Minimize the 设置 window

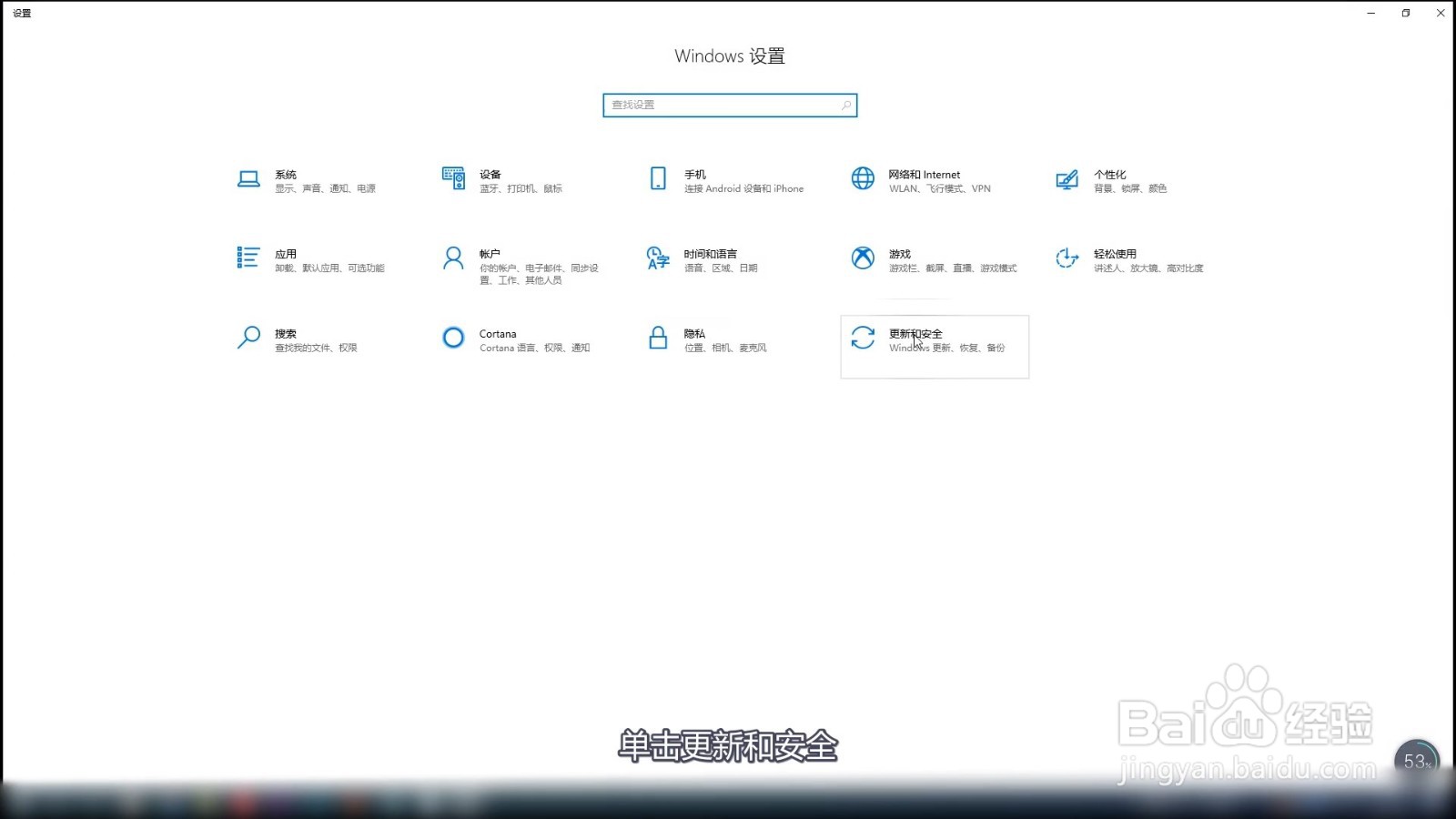(1371, 13)
